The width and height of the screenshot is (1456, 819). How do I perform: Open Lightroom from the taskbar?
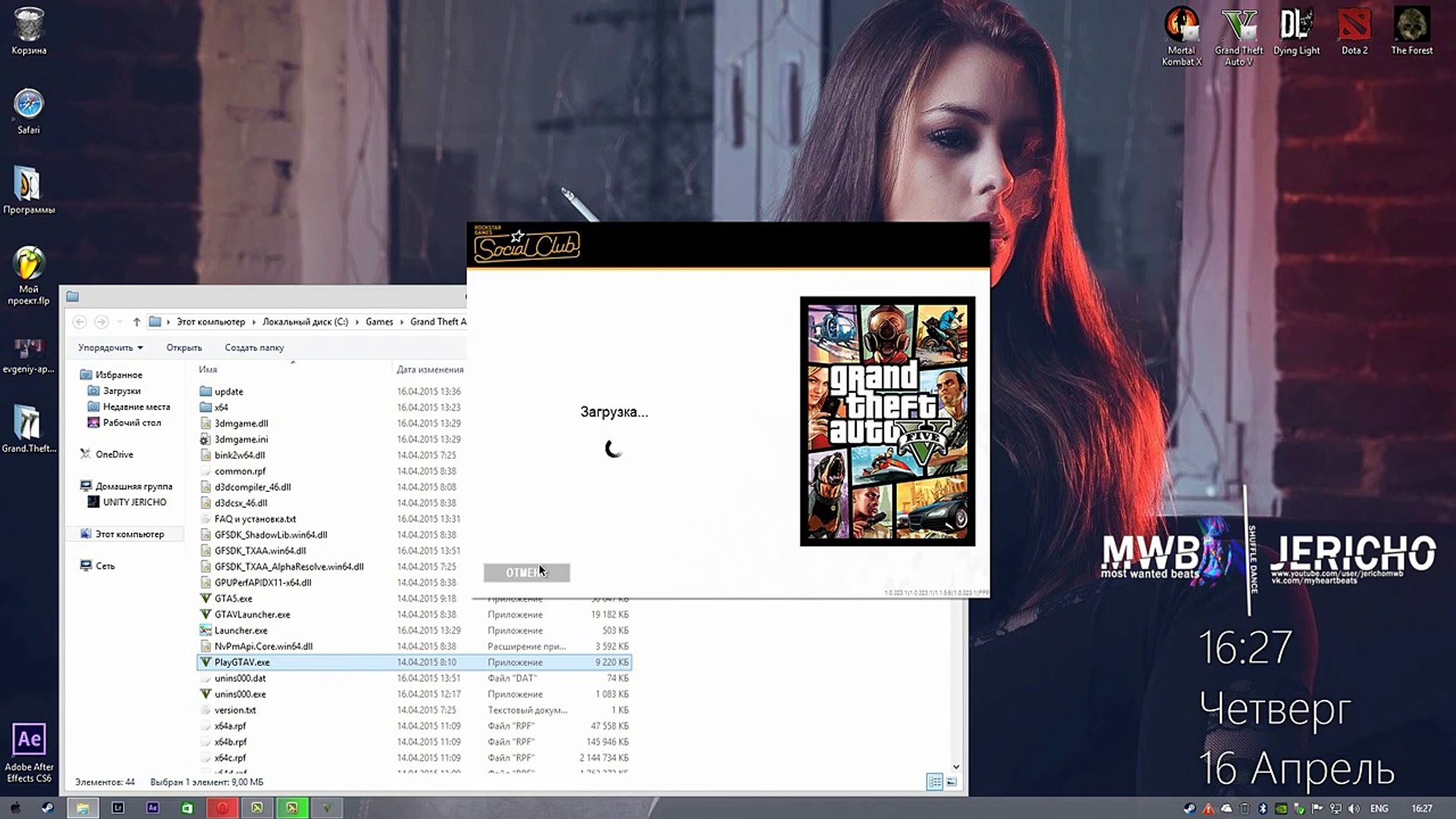point(118,808)
